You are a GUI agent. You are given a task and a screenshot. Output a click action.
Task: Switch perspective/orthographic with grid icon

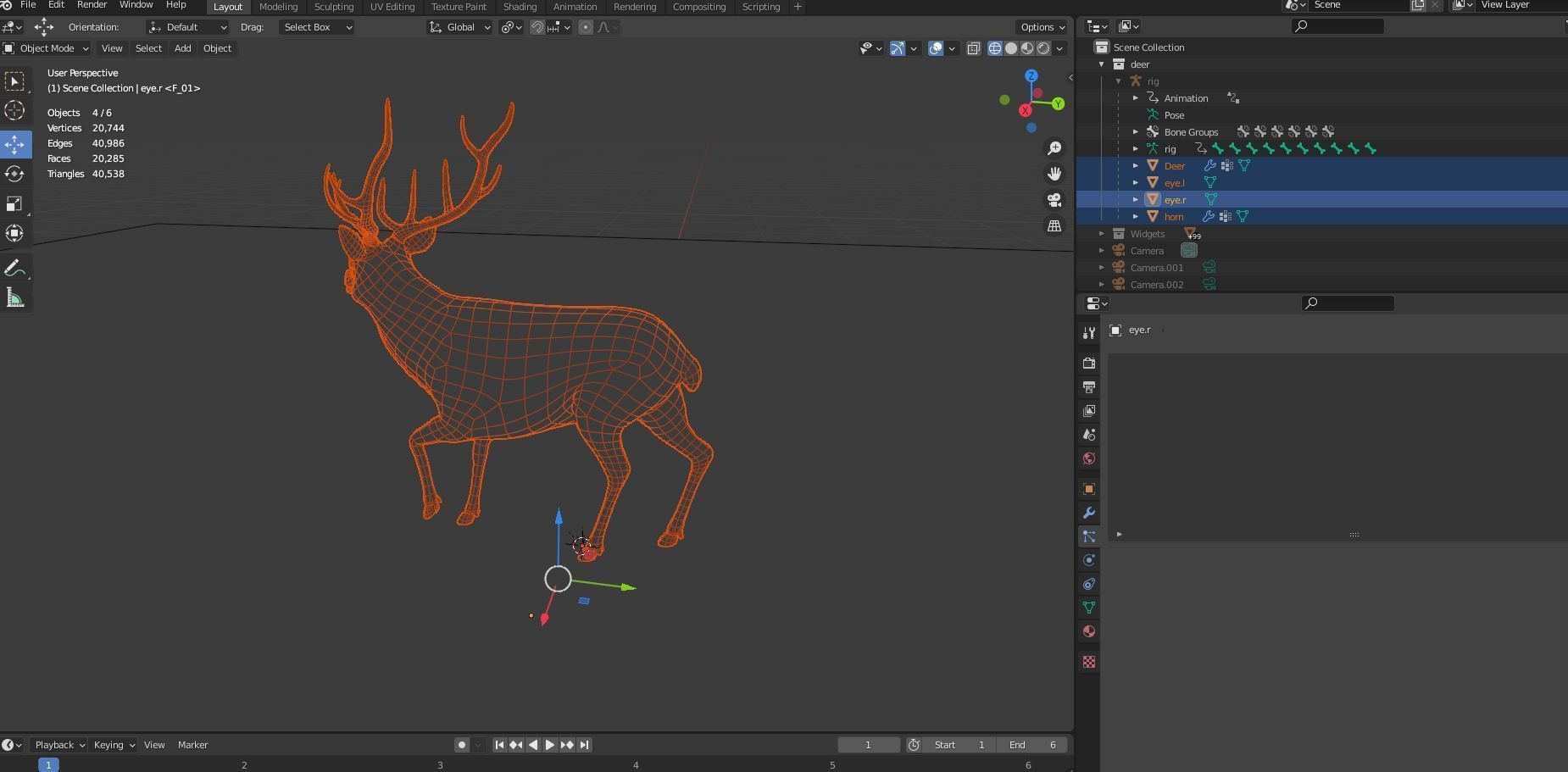coord(1054,225)
